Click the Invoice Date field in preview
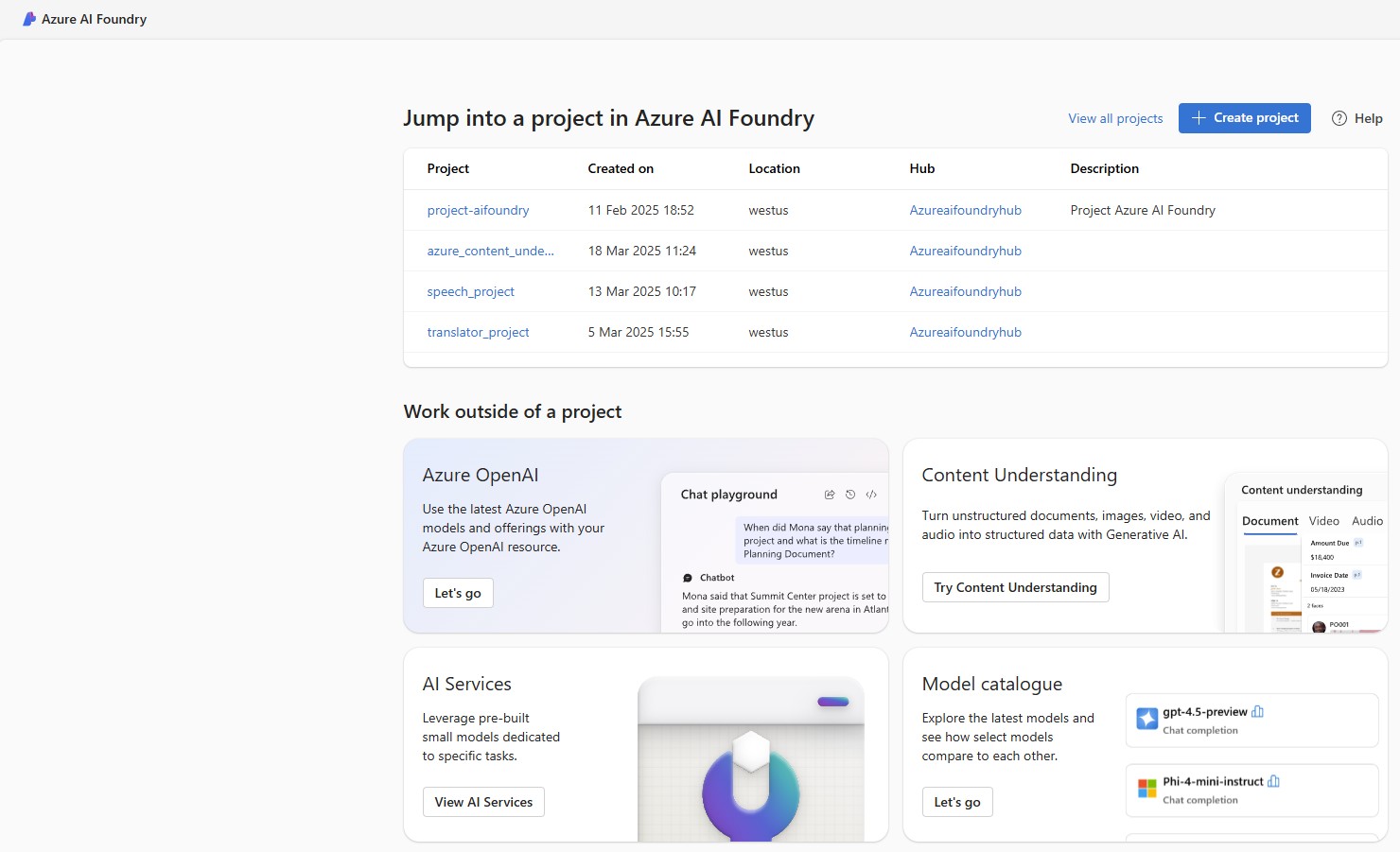The image size is (1400, 852). point(1329,575)
